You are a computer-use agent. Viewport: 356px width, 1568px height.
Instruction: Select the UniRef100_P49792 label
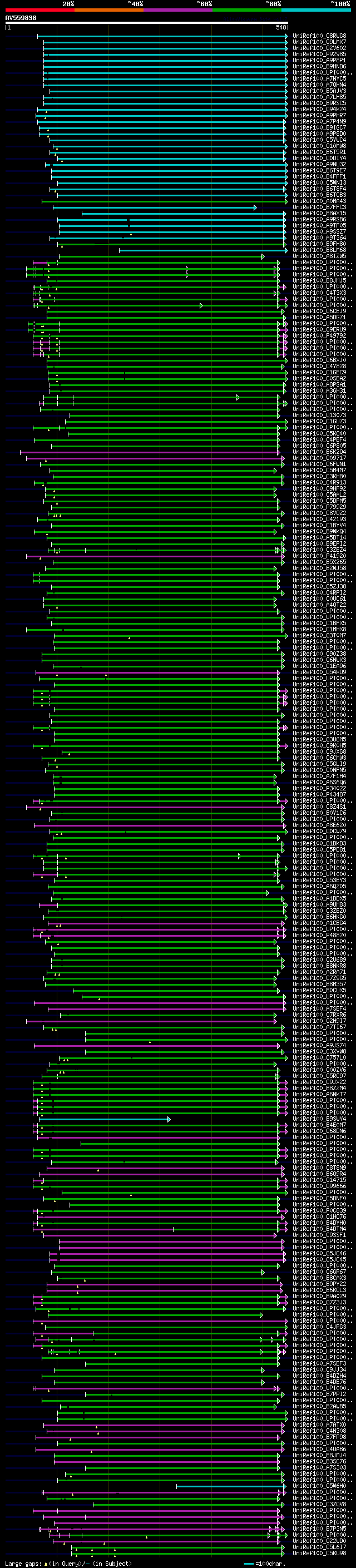(319, 336)
